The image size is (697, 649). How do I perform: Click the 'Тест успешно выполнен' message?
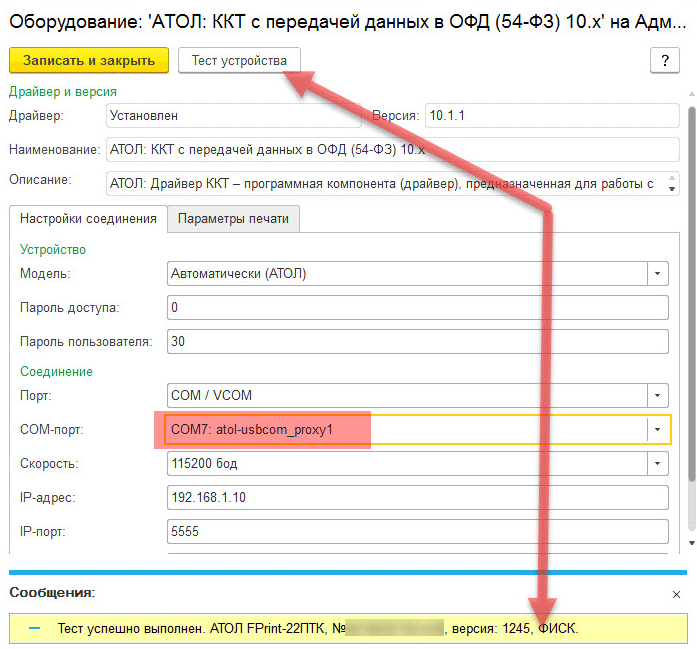pos(318,629)
